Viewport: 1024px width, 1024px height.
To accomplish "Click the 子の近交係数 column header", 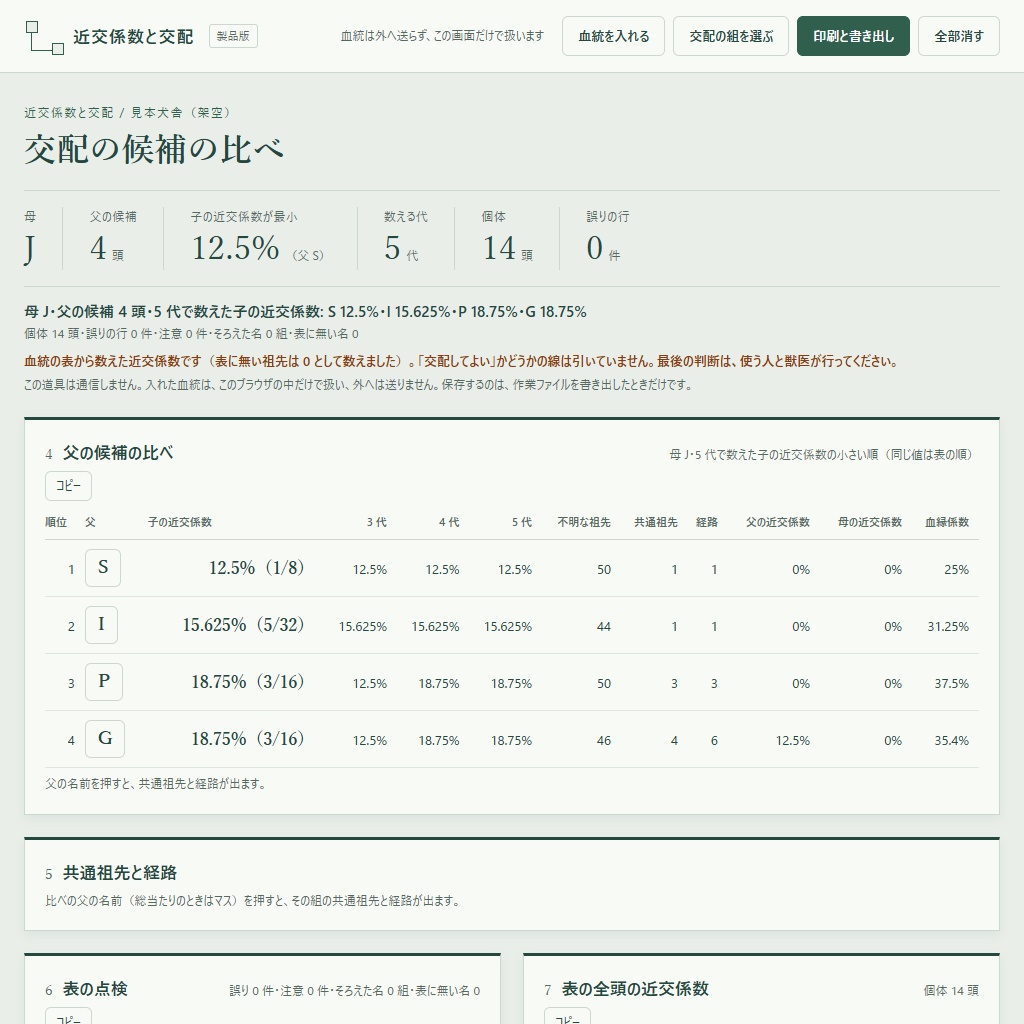I will point(180,522).
